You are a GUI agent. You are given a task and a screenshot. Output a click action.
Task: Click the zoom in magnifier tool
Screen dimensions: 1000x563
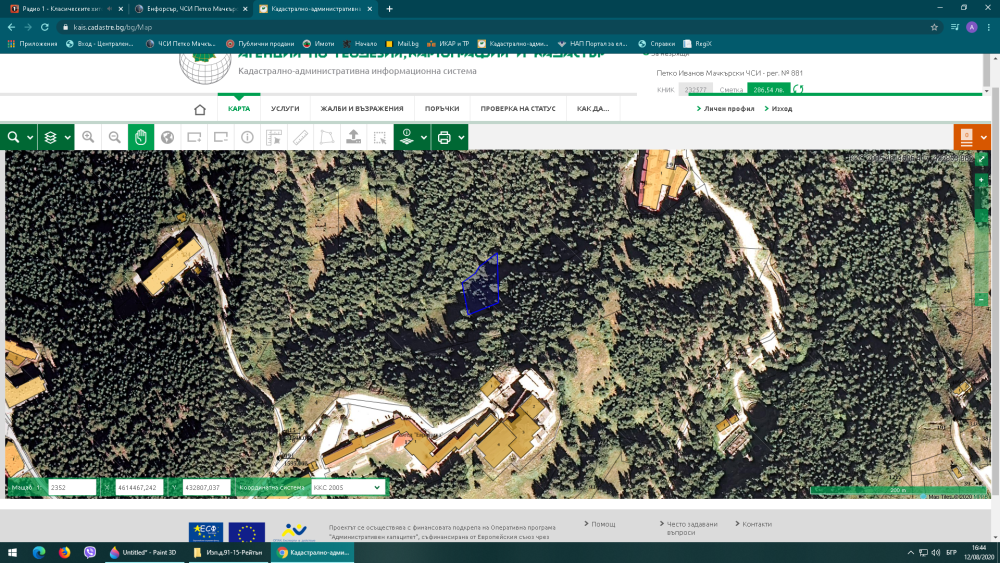[88, 137]
